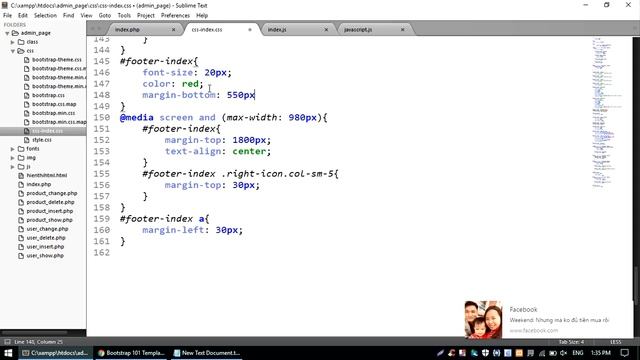Viewport: 640px width, 360px height.
Task: Click unsaved dot on css-index.css tab
Action: [250, 30]
